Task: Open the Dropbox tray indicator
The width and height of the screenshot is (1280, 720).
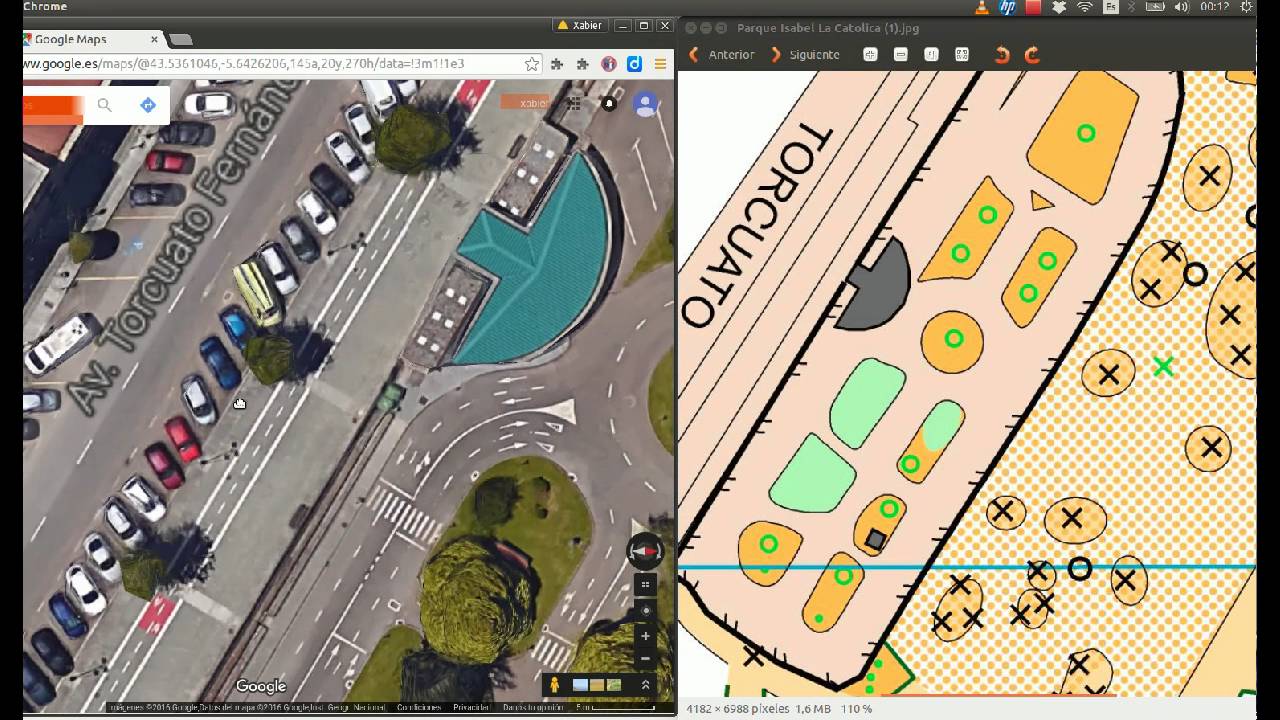Action: (1060, 7)
